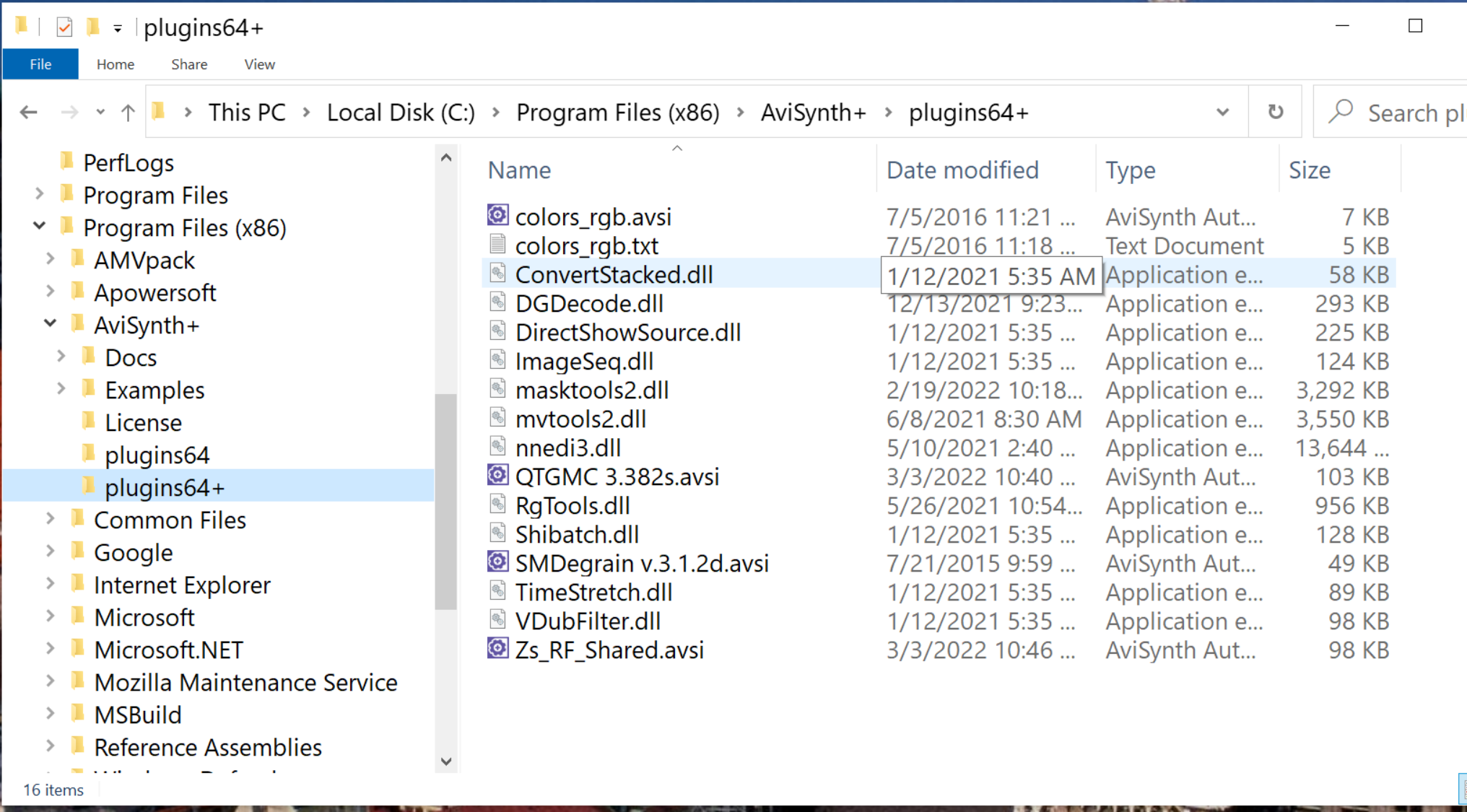
Task: Open the File menu tab
Action: pos(40,64)
